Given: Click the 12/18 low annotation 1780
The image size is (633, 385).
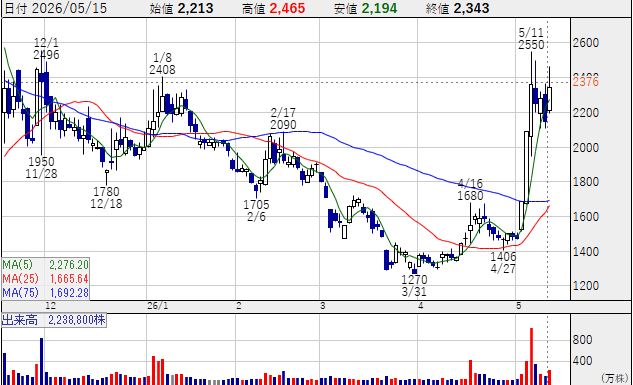Looking at the screenshot, I should 106,191.
